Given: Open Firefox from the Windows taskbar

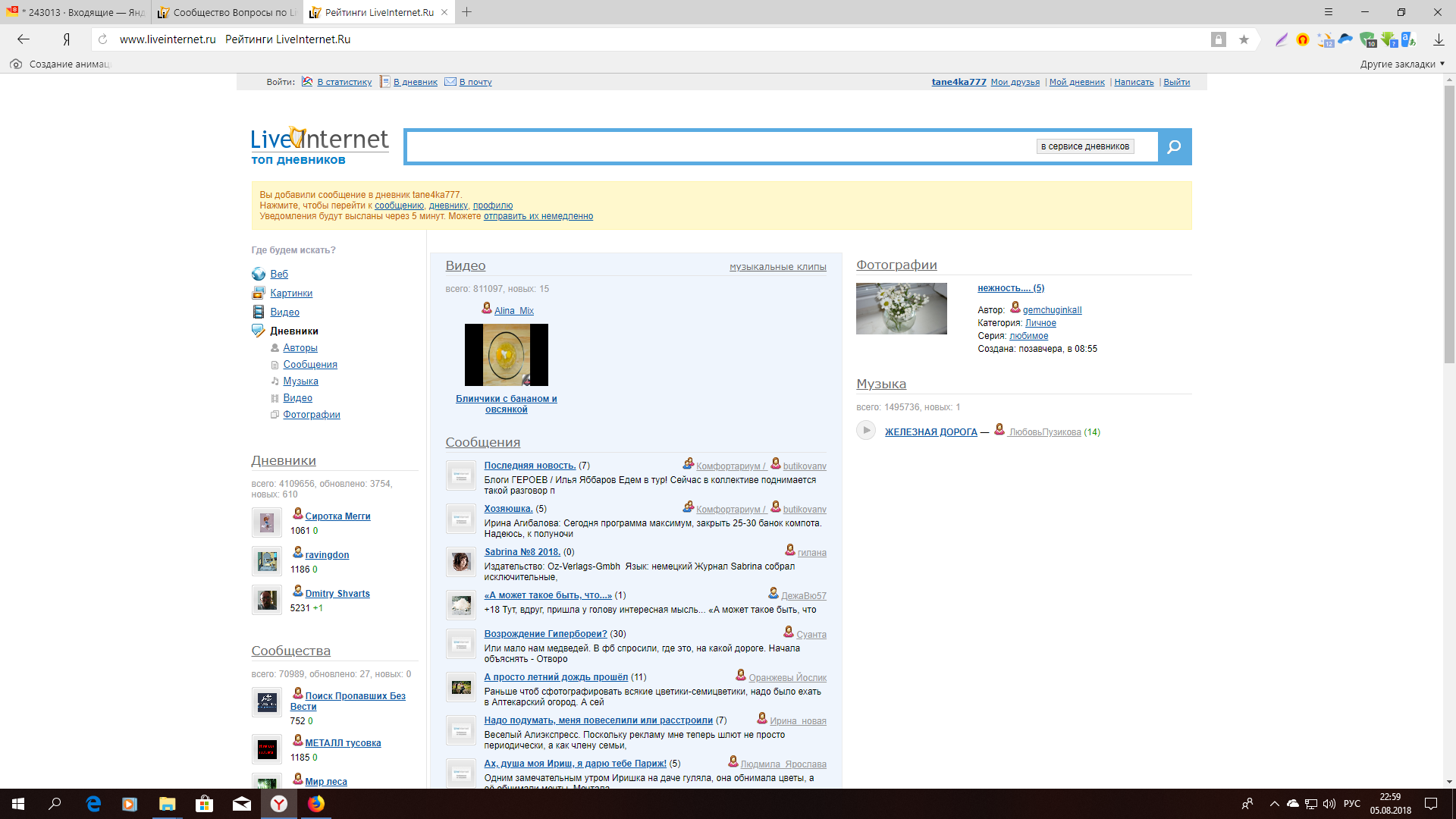Looking at the screenshot, I should click(x=316, y=804).
